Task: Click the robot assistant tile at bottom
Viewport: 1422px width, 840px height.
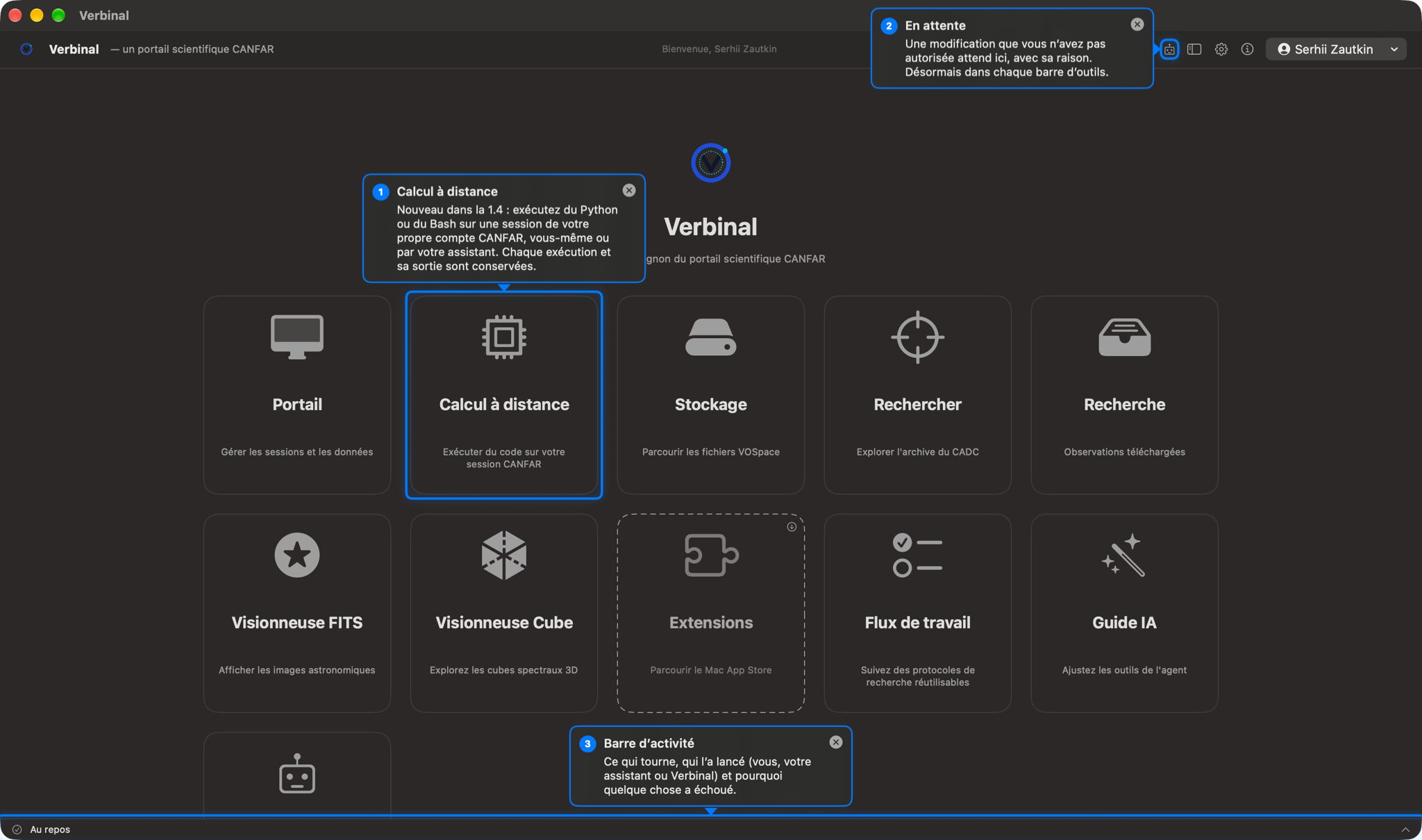Action: 297,773
